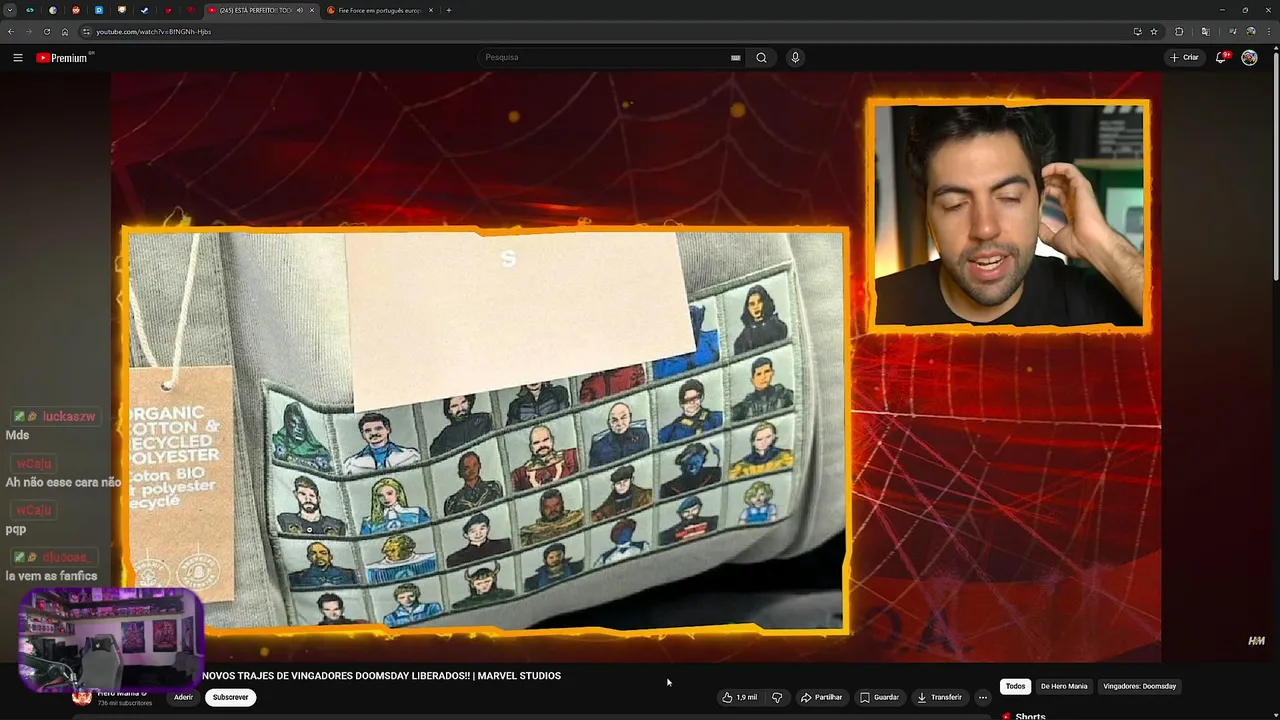Open the on-screen keyboard in search box

pos(736,58)
